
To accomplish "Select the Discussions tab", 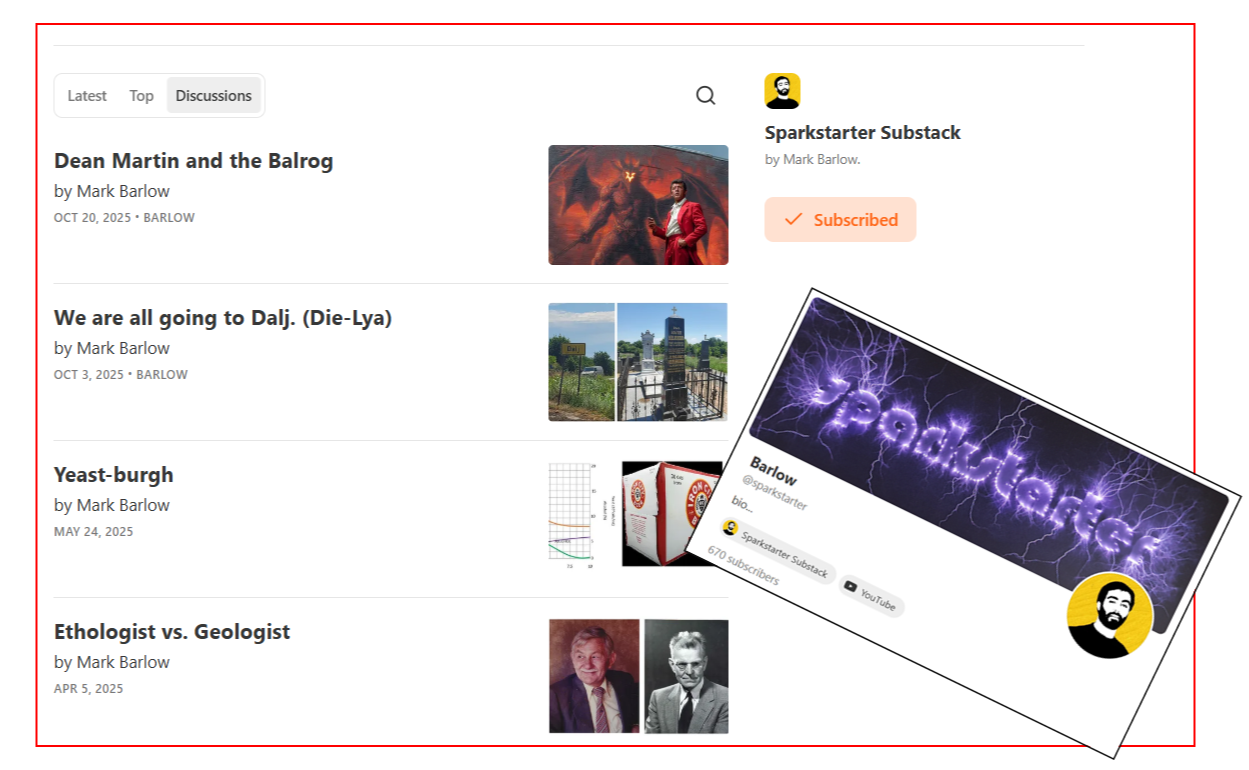I will click(214, 96).
